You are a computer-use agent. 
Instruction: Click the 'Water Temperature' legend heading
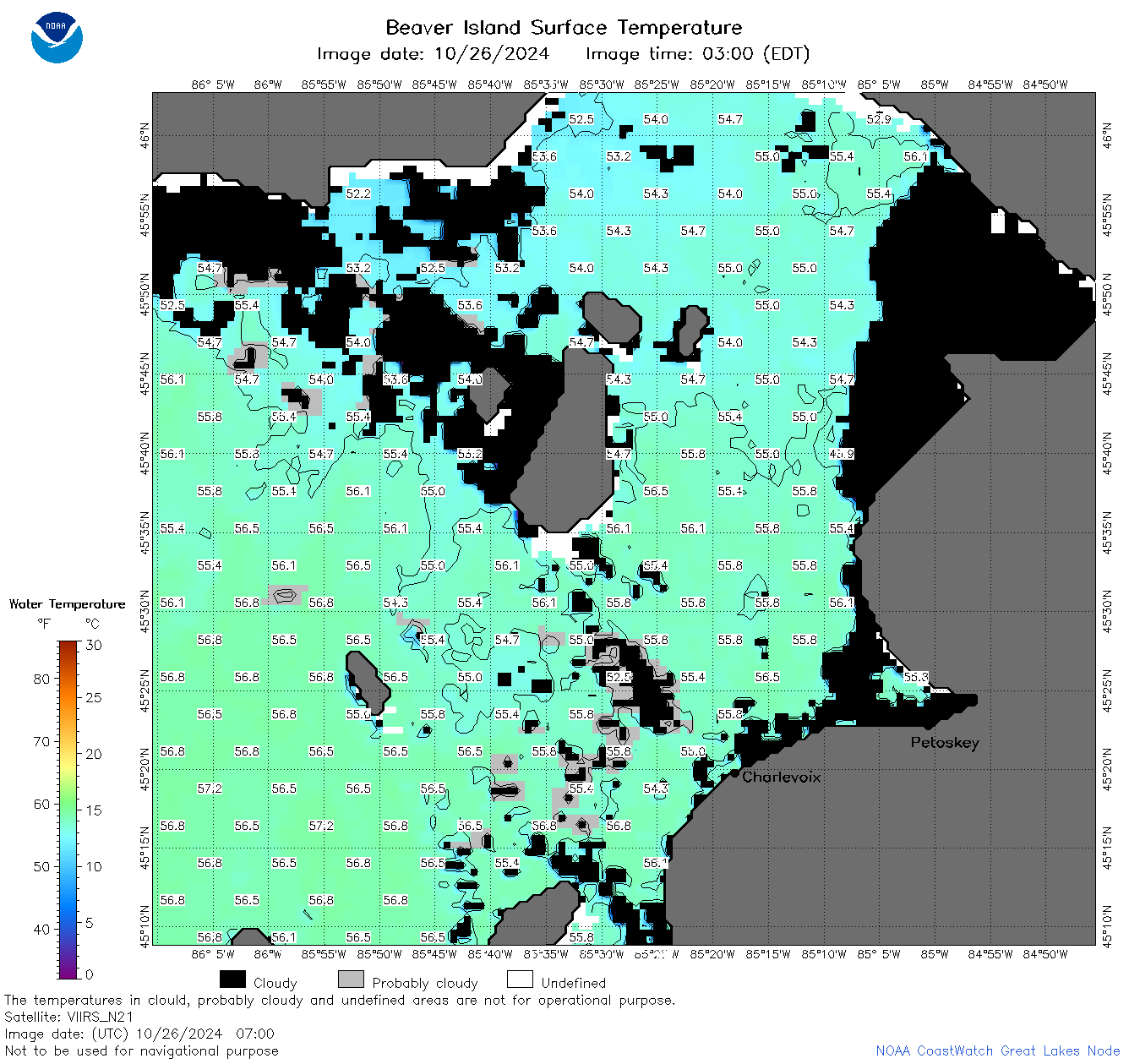67,603
